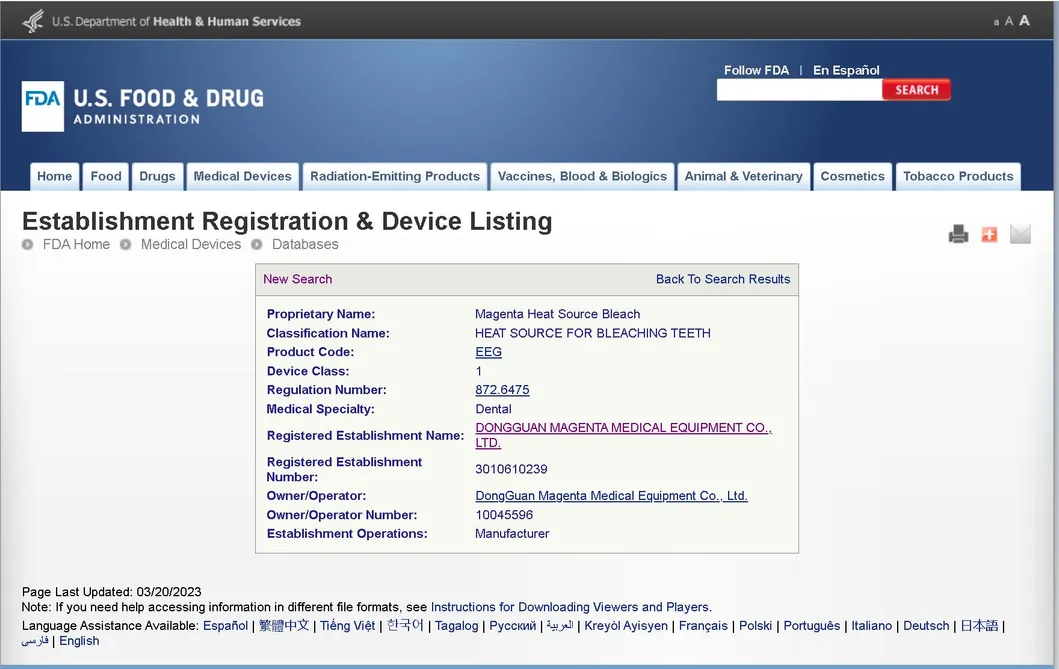Click the red plus share icon

pyautogui.click(x=989, y=235)
